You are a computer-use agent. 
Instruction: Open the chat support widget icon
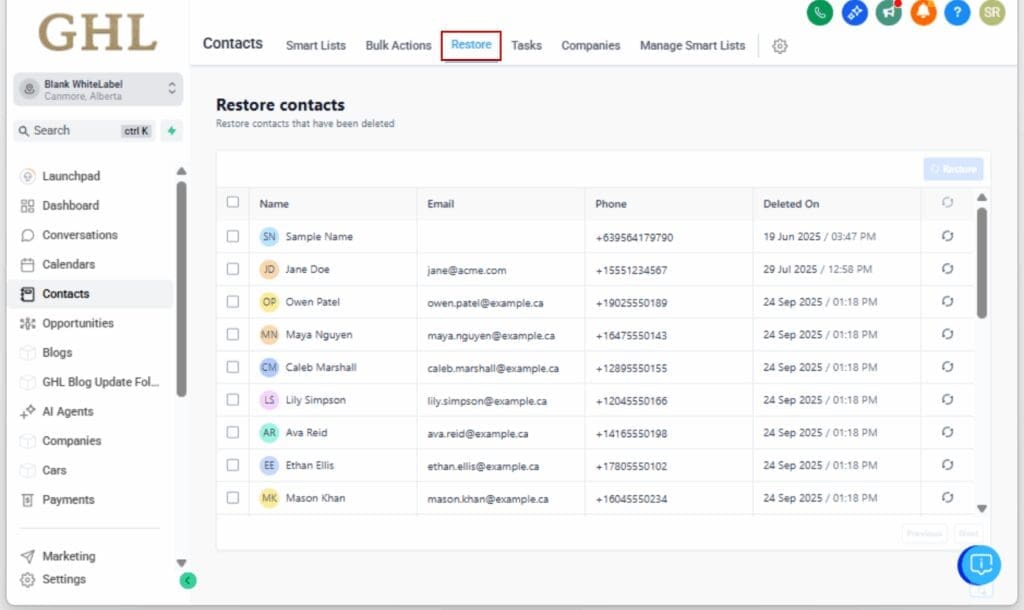pos(981,565)
